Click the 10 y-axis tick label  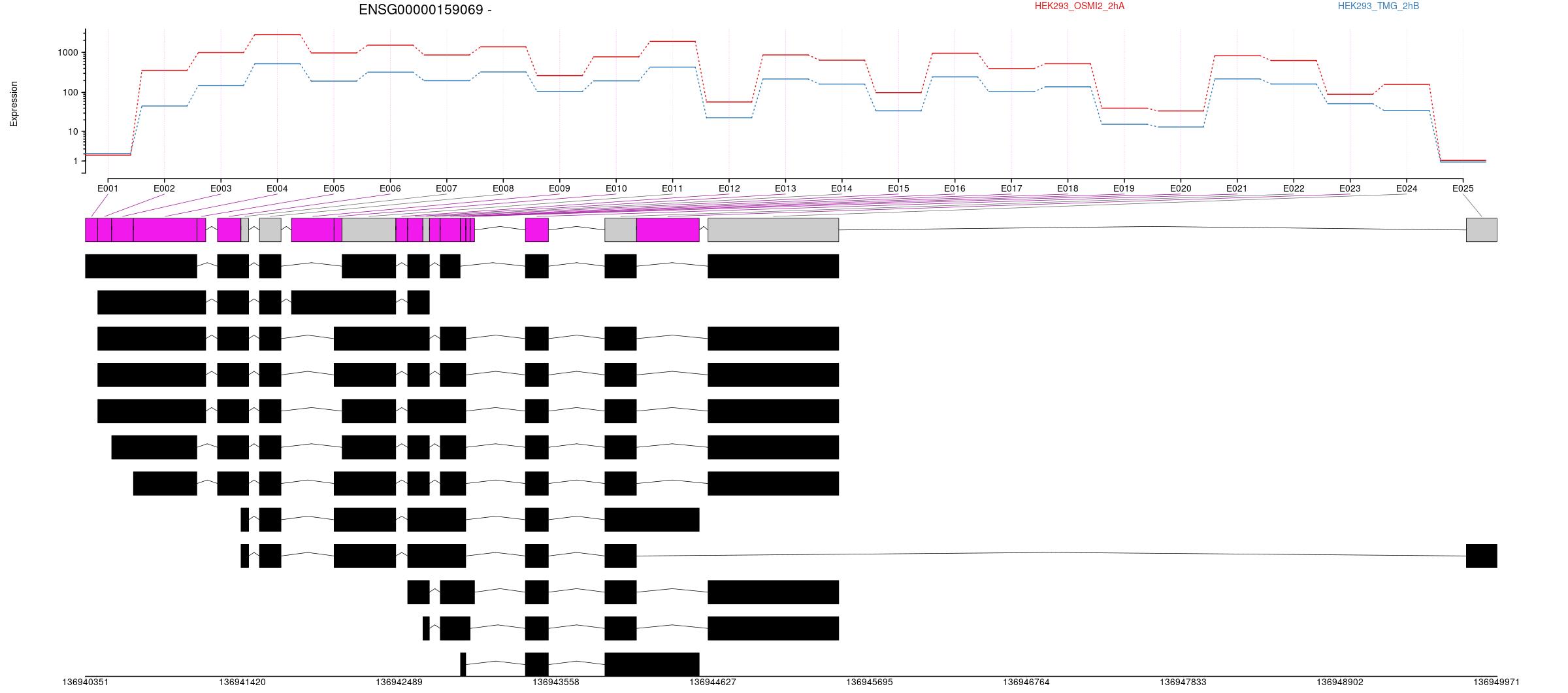tap(73, 132)
